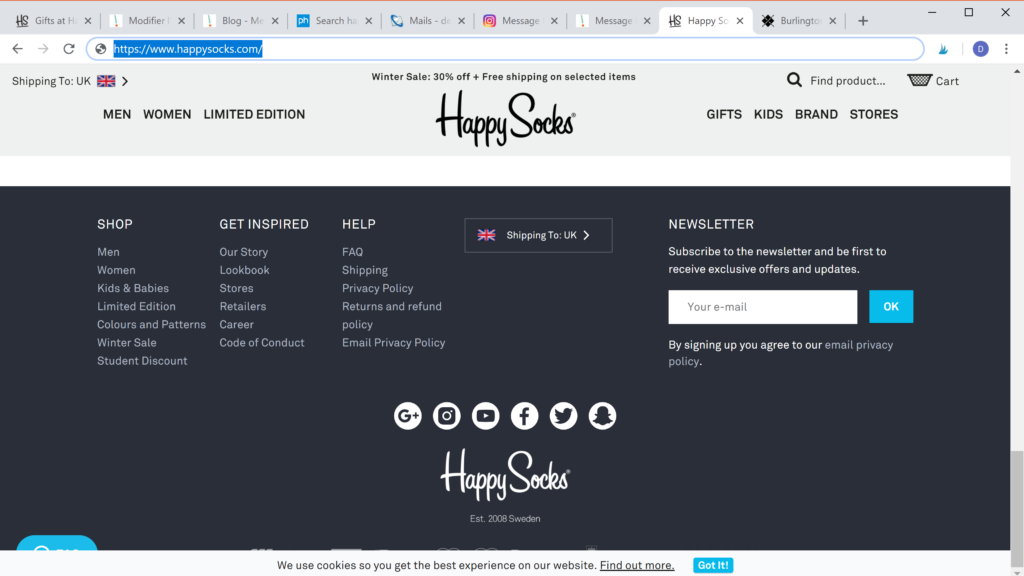This screenshot has height=576, width=1024.
Task: Open the Career footer link
Action: pos(236,325)
